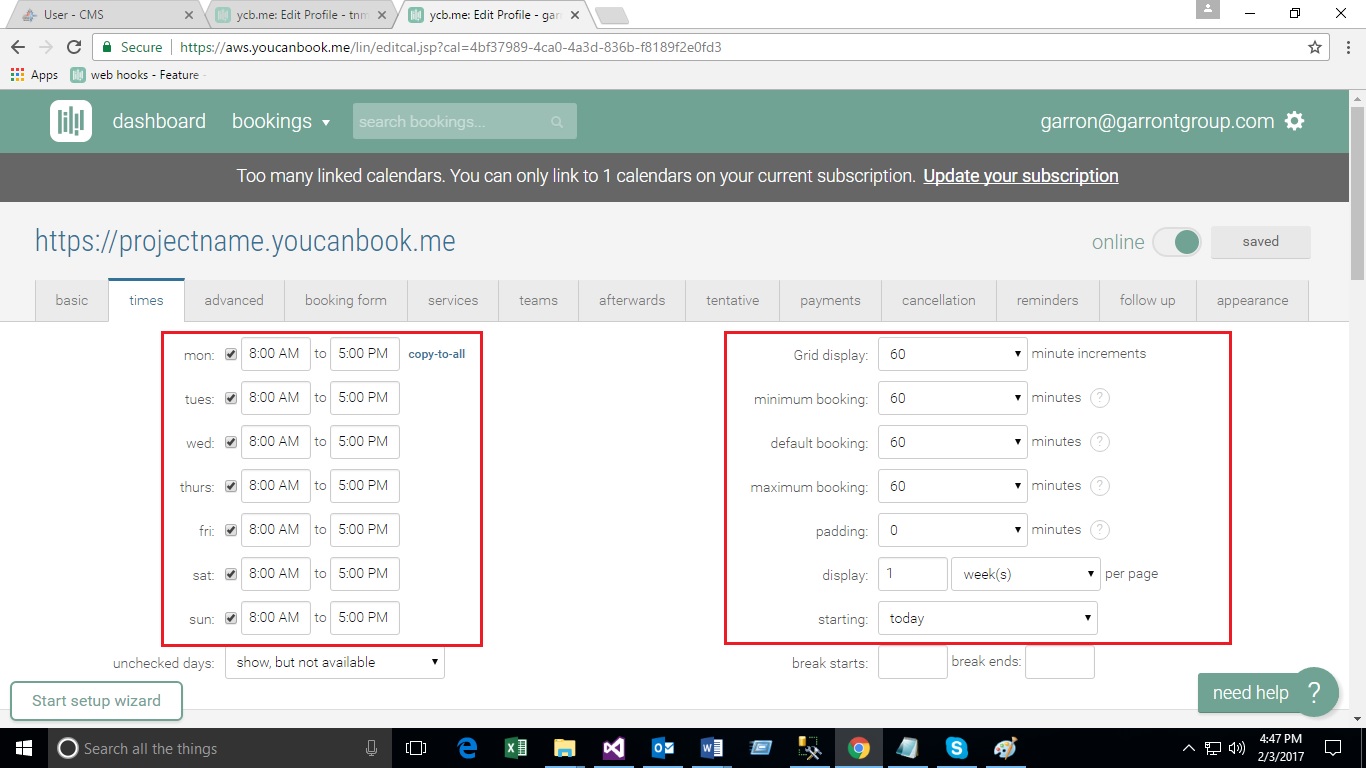Switch to the advanced tab
The image size is (1366, 768).
(234, 300)
